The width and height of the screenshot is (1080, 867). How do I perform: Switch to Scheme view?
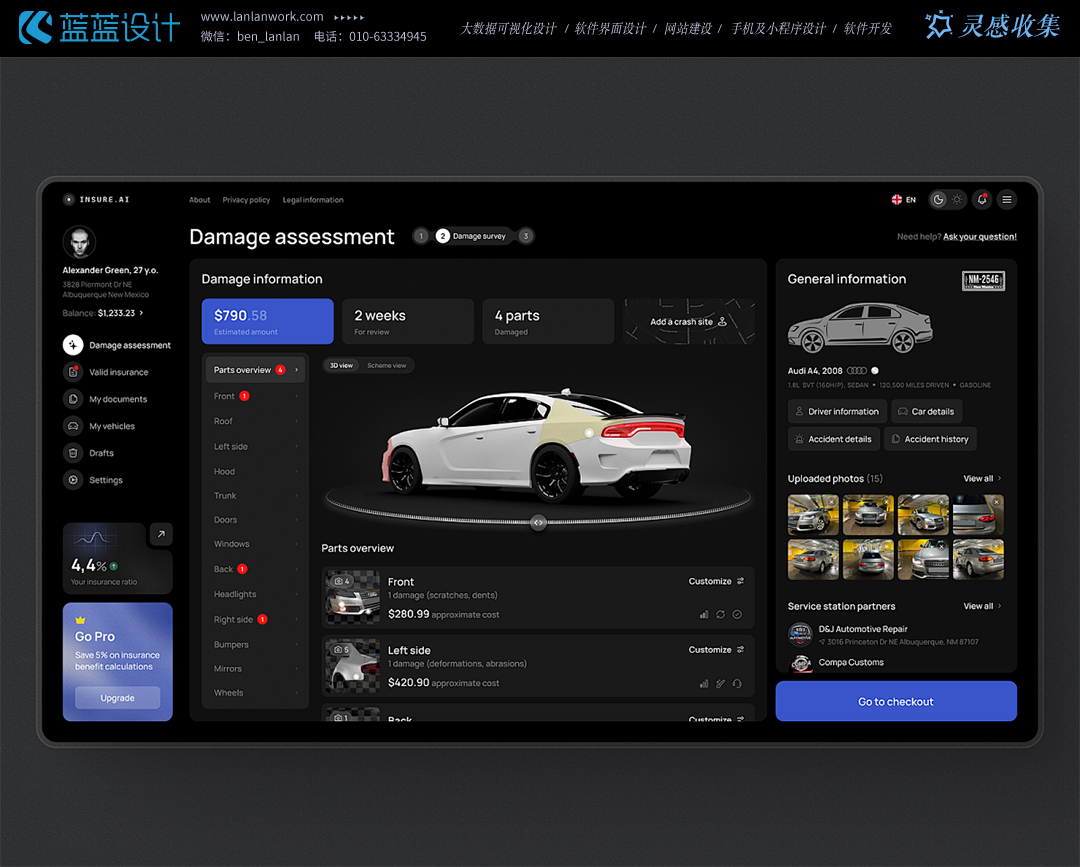tap(387, 366)
